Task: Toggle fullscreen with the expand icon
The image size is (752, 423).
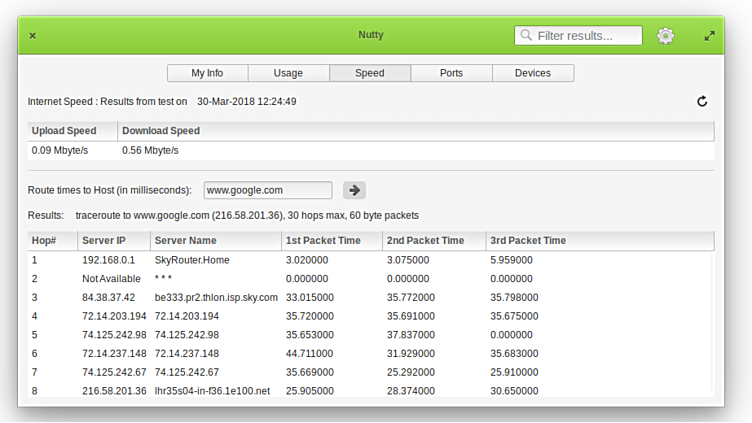Action: click(709, 36)
